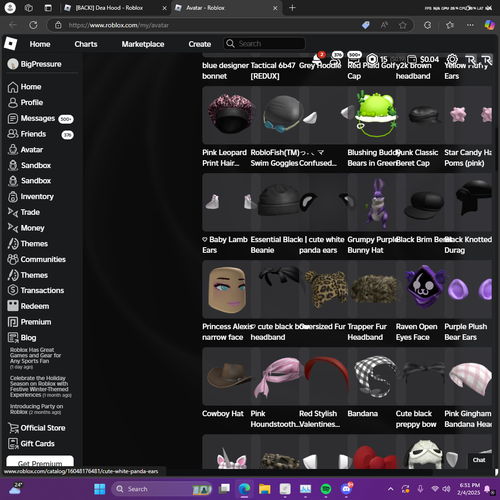Viewport: 500px width, 500px height.
Task: Open Discord from taskbar
Action: [x=347, y=489]
